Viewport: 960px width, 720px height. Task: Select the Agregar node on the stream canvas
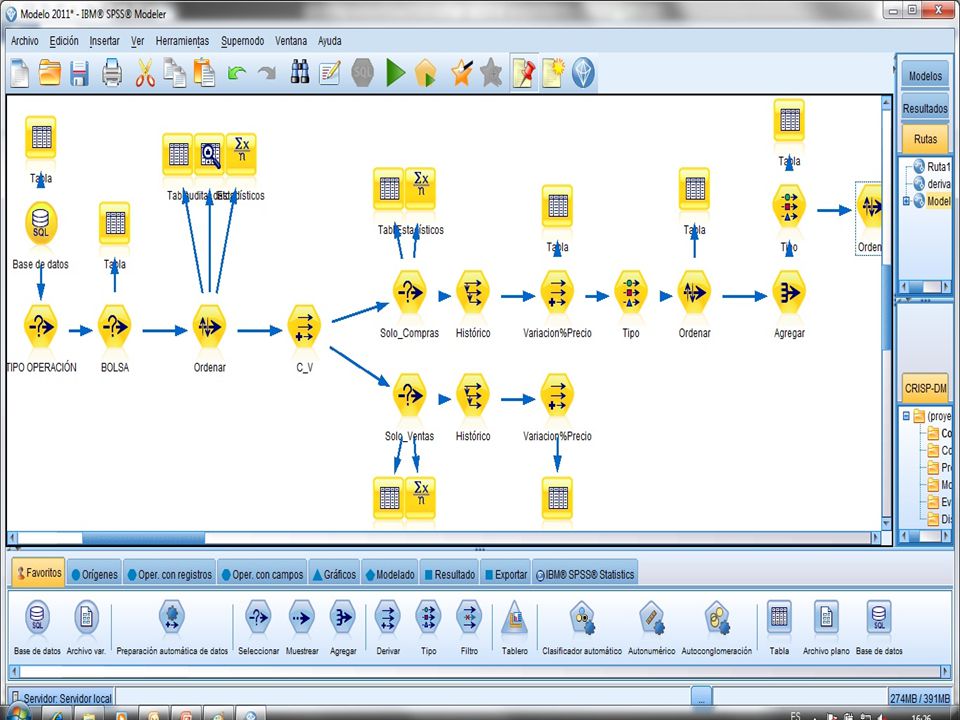click(x=789, y=293)
